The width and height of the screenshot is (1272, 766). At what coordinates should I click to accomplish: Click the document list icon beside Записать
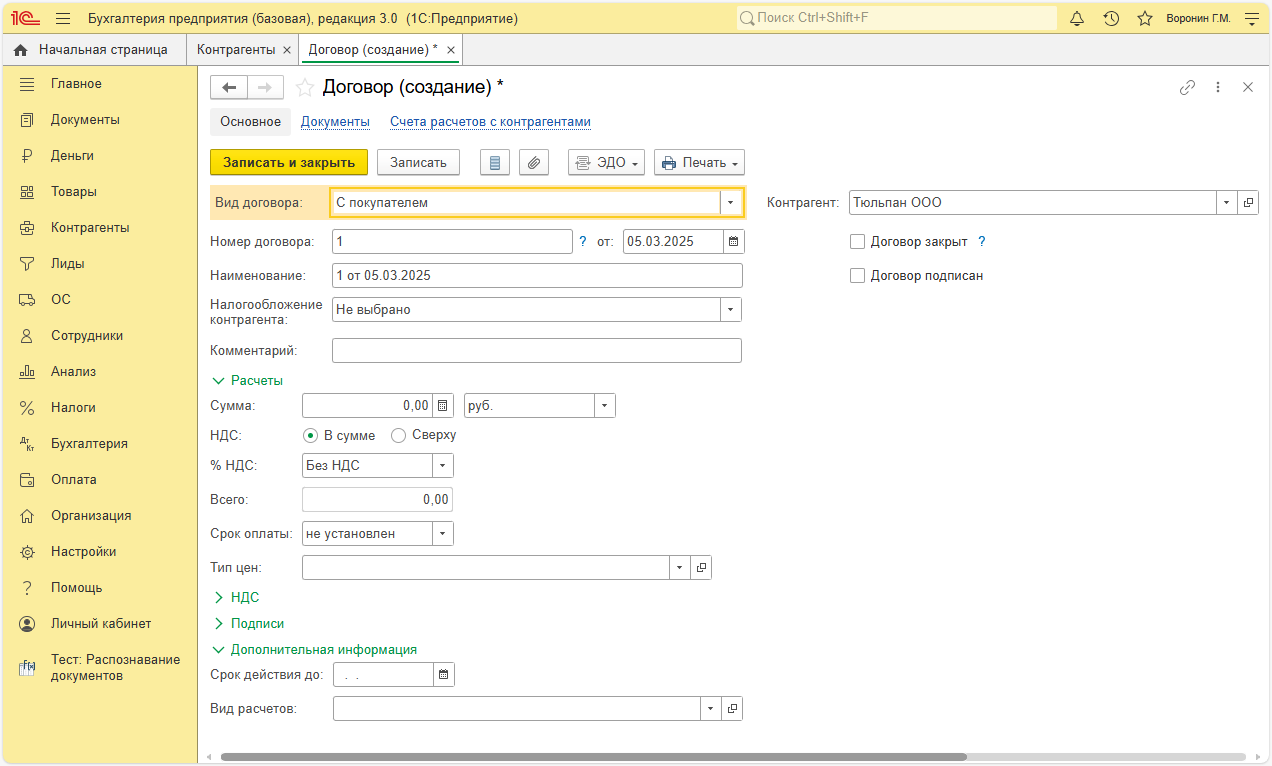[x=495, y=162]
